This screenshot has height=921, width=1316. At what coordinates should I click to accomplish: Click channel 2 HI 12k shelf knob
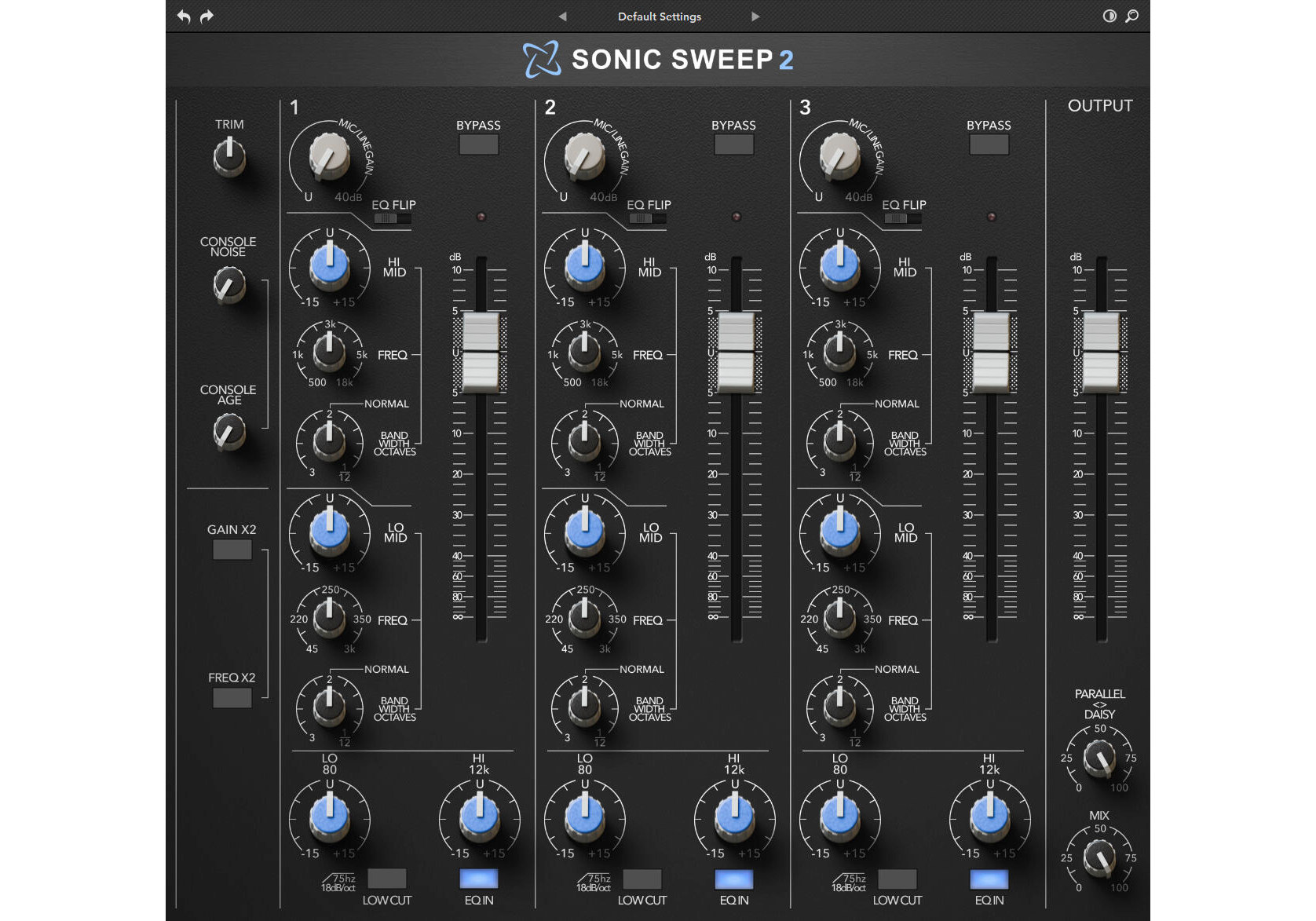click(735, 817)
